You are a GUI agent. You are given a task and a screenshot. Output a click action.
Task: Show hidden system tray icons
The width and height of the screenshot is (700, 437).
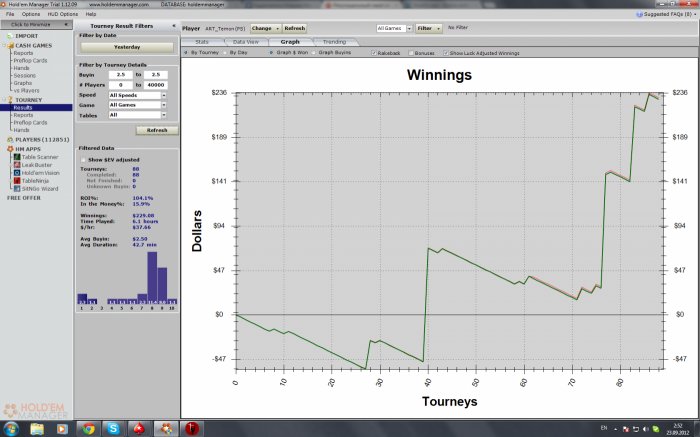click(615, 429)
